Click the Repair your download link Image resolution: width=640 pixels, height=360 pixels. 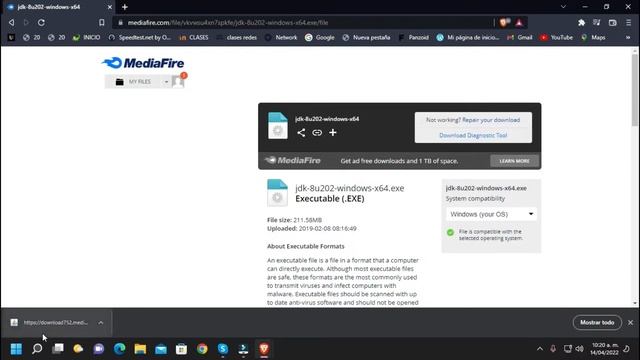click(491, 120)
